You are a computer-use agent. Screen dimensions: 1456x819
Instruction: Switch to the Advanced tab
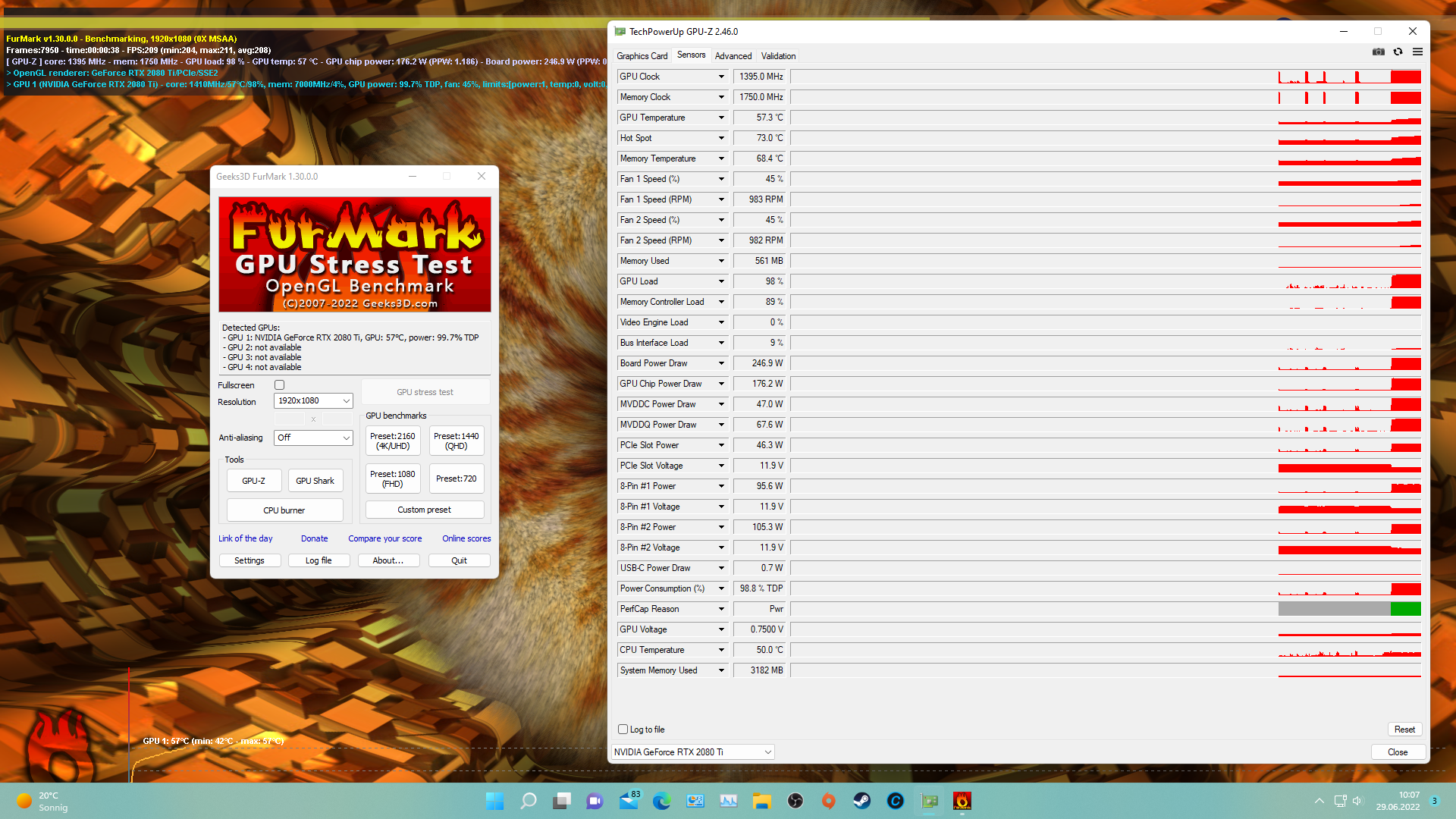pos(733,56)
